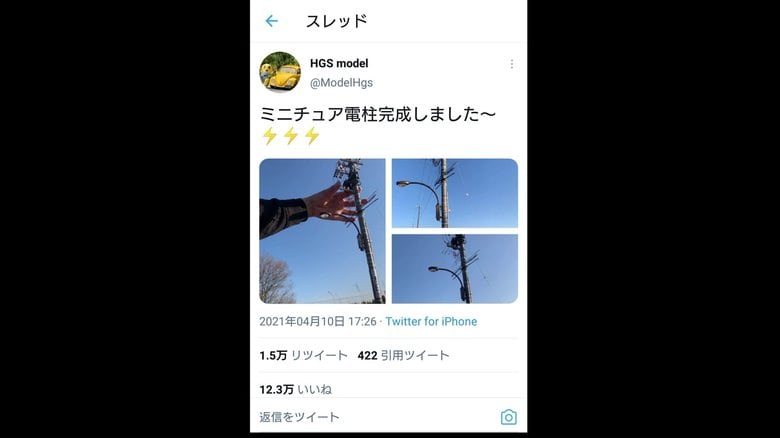
Task: Open the tweet's three-dot options menu
Action: (511, 64)
